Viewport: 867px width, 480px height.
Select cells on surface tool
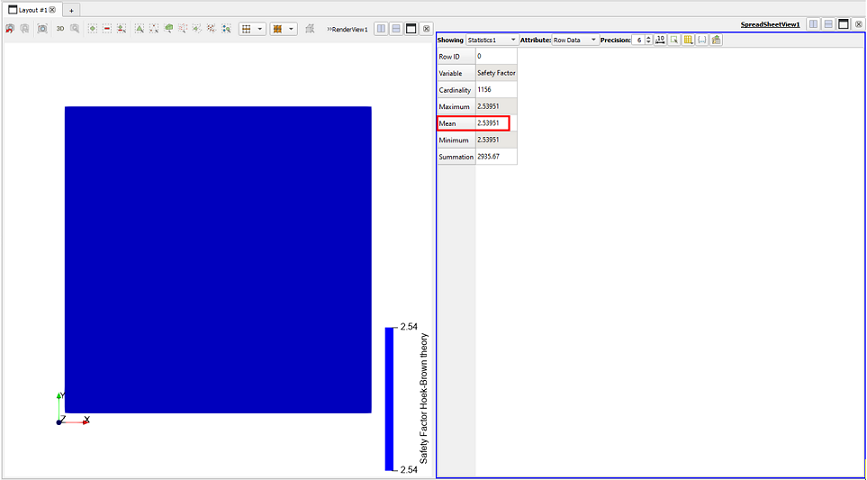click(92, 29)
